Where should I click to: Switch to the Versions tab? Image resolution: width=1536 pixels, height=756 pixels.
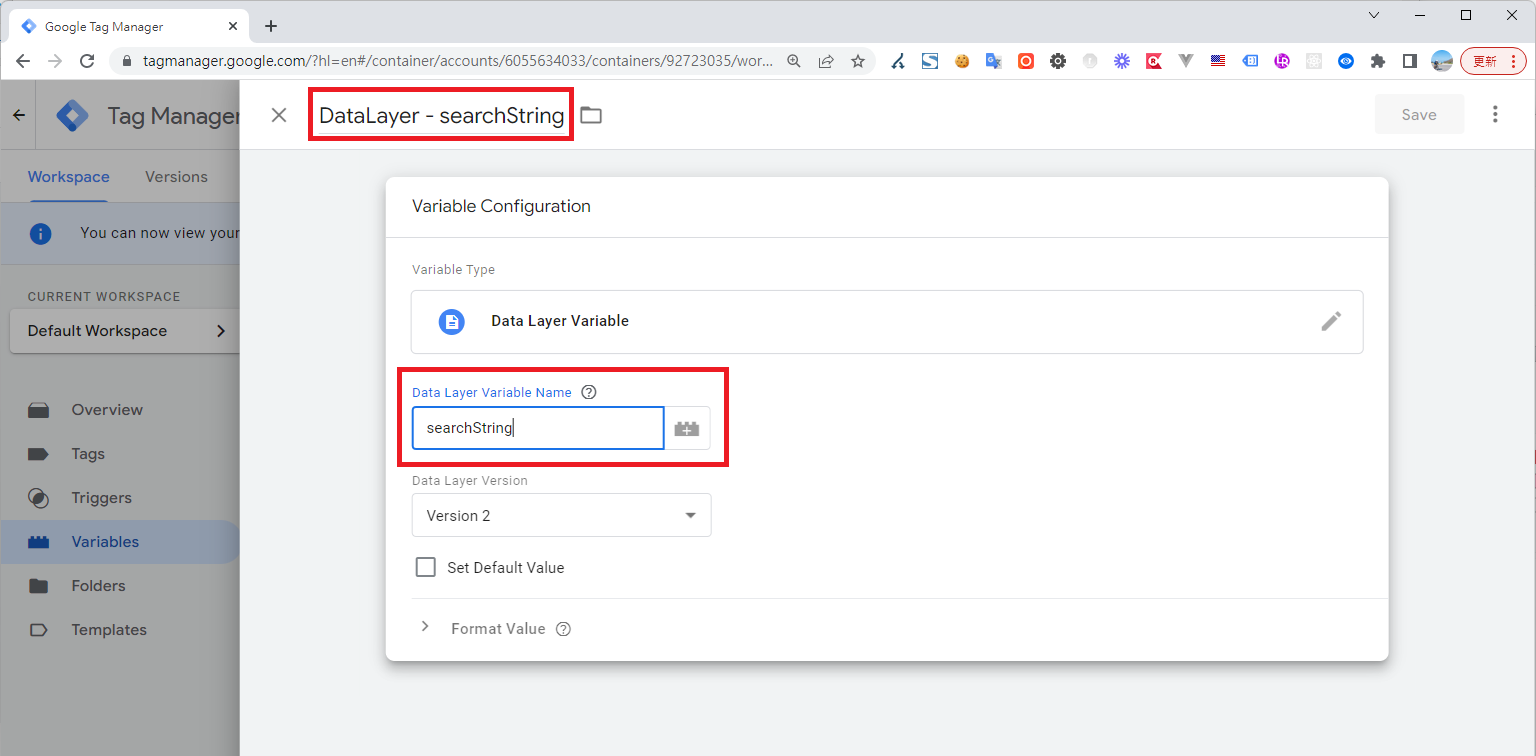176,177
